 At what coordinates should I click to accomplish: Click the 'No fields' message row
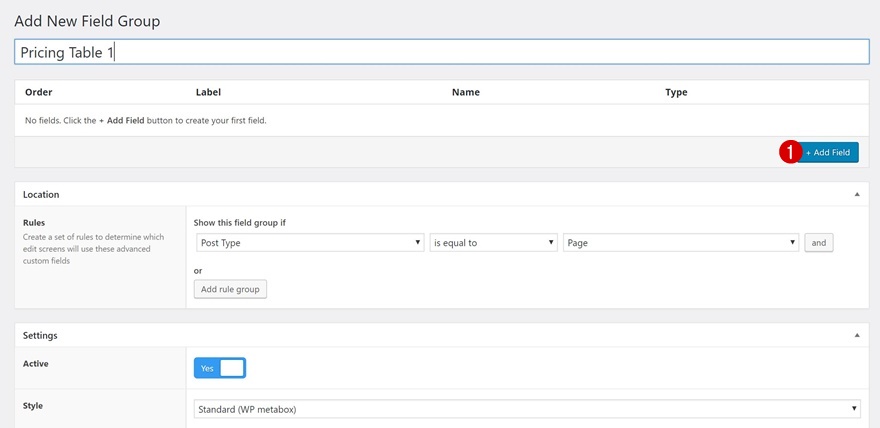coord(146,120)
